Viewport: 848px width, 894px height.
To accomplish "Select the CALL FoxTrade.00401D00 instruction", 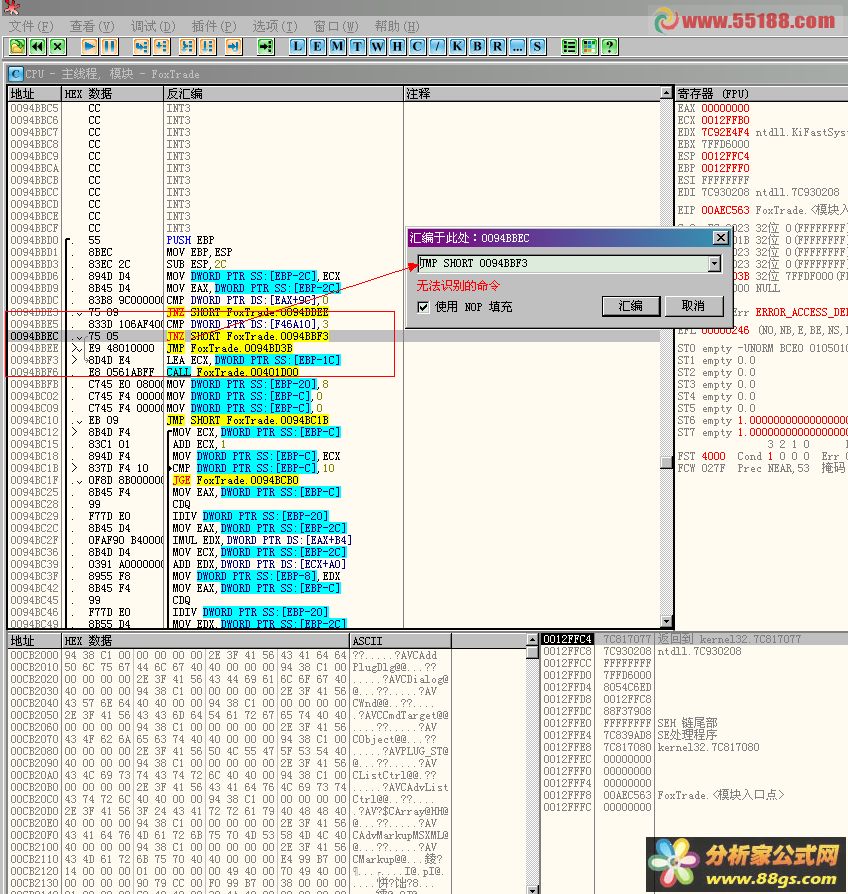I will (x=233, y=372).
